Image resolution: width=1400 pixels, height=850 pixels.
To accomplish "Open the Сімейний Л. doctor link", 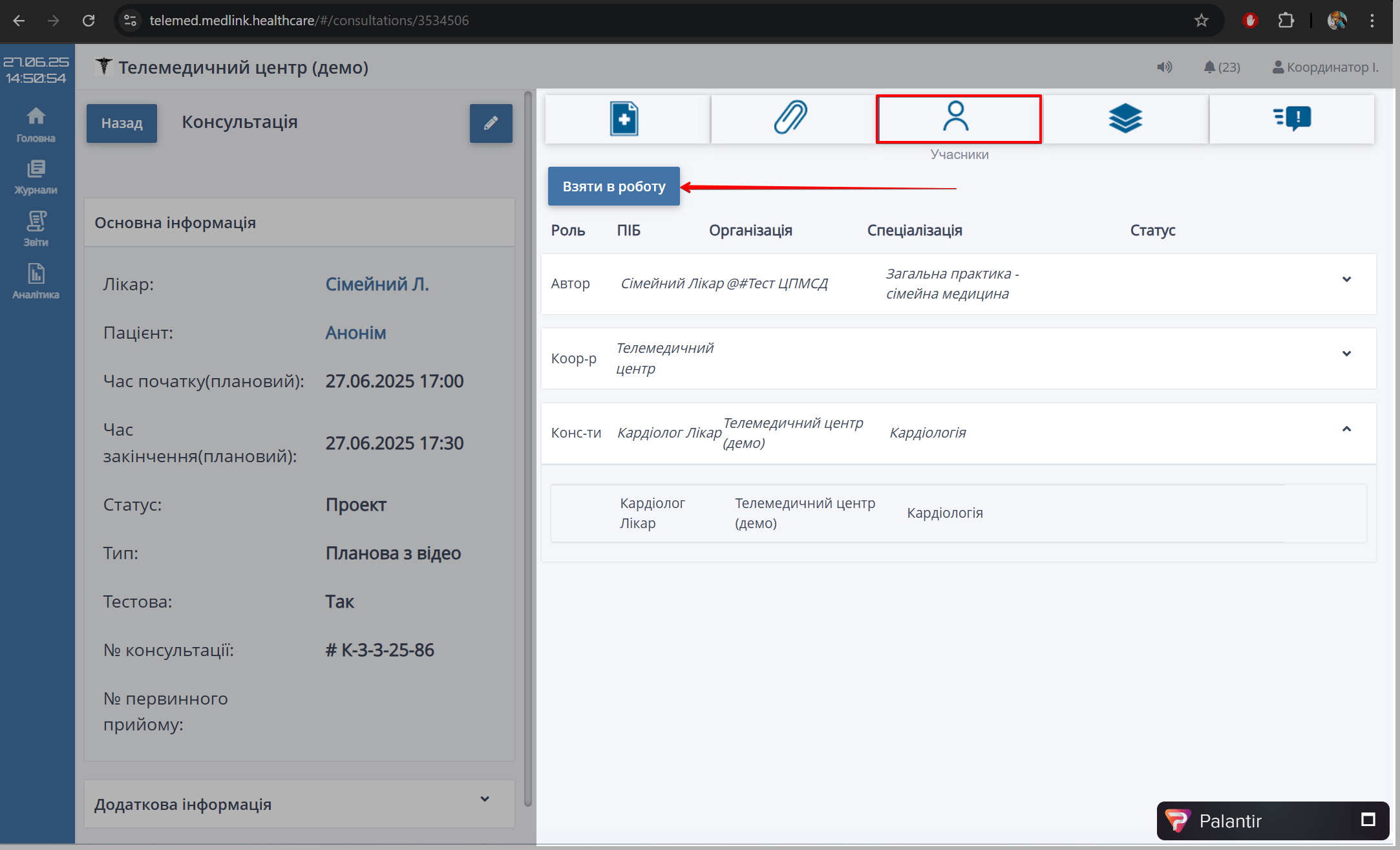I will pos(377,284).
